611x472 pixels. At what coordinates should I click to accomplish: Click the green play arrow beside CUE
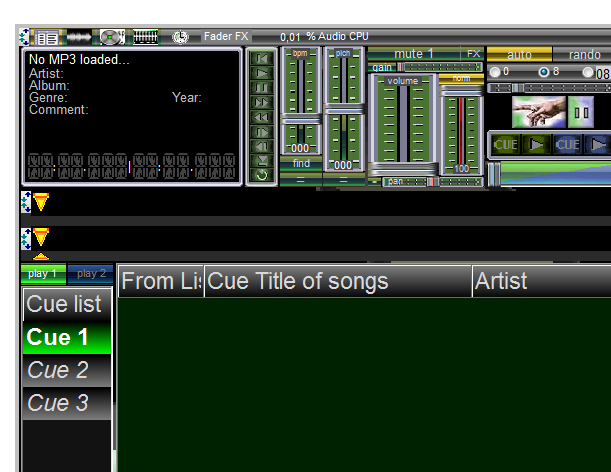pos(537,145)
